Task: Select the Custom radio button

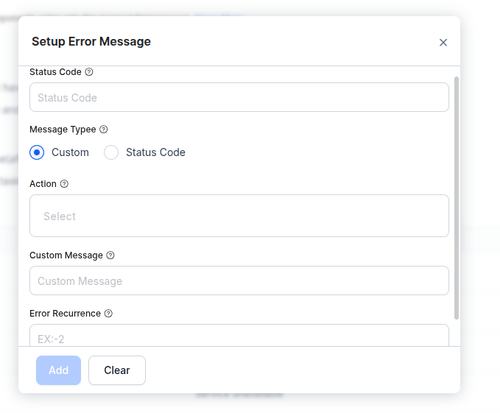Action: (37, 152)
